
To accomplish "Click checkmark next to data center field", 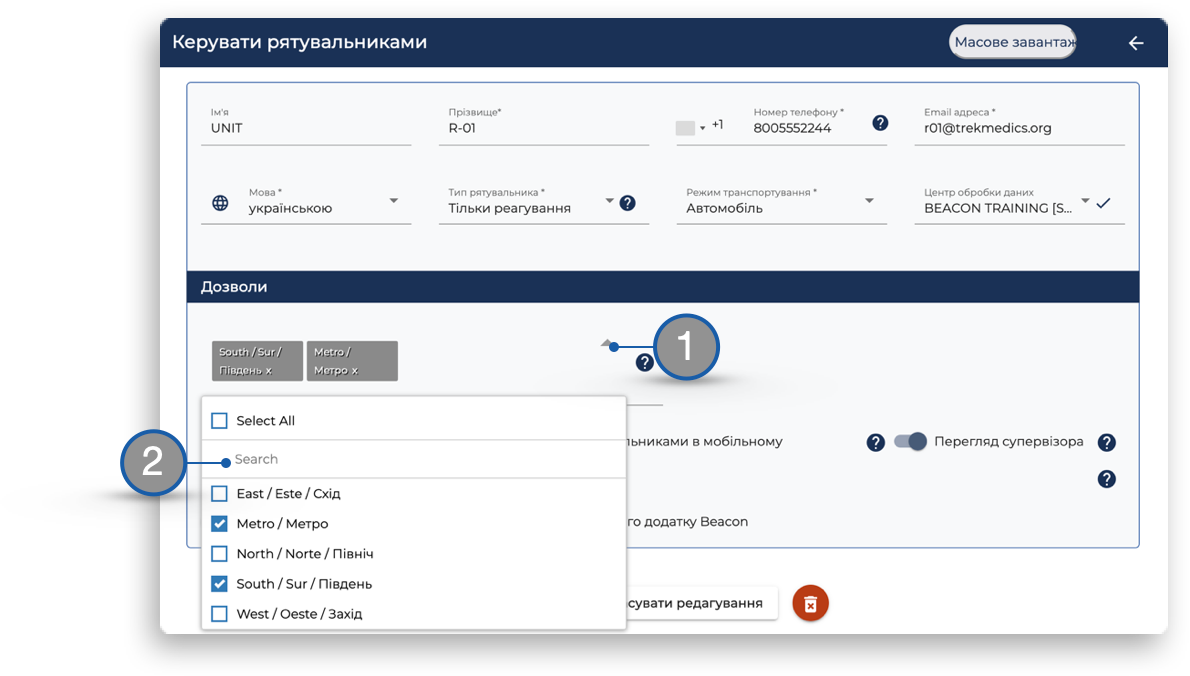I will pyautogui.click(x=1103, y=203).
